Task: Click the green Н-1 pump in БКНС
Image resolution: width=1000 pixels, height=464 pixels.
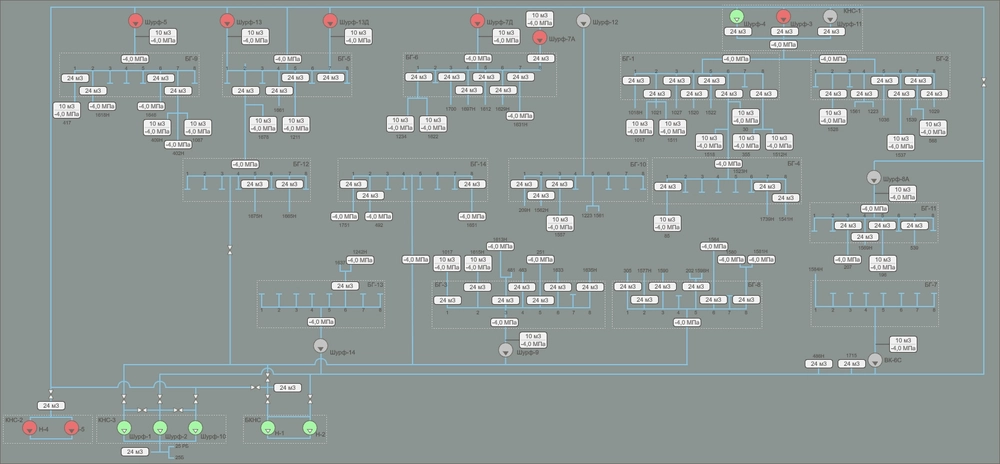Action: 267,428
